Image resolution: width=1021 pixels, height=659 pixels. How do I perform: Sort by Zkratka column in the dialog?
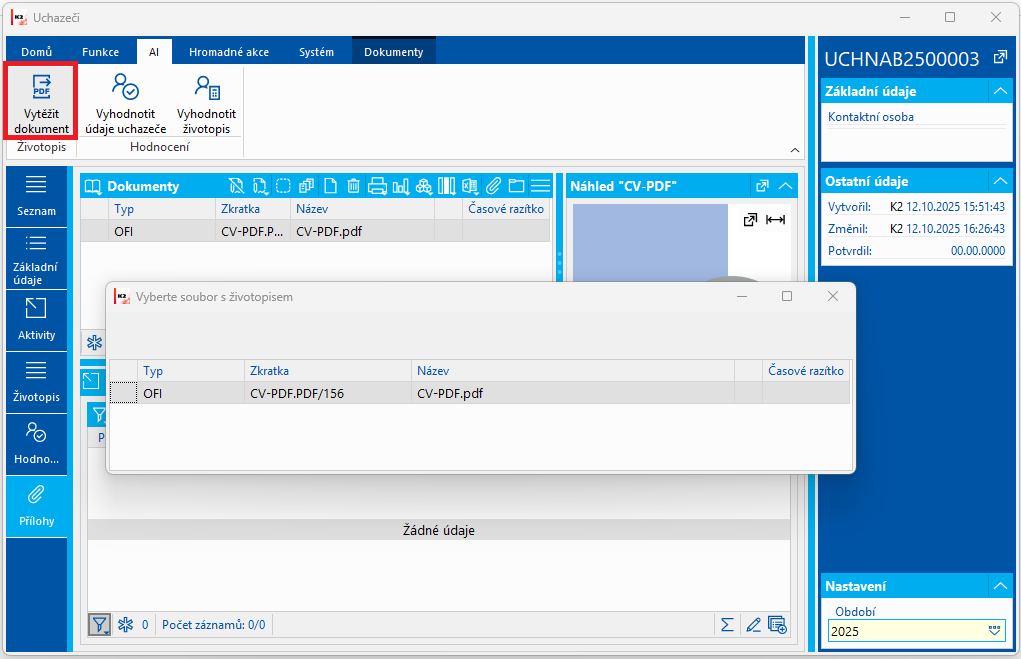(328, 371)
